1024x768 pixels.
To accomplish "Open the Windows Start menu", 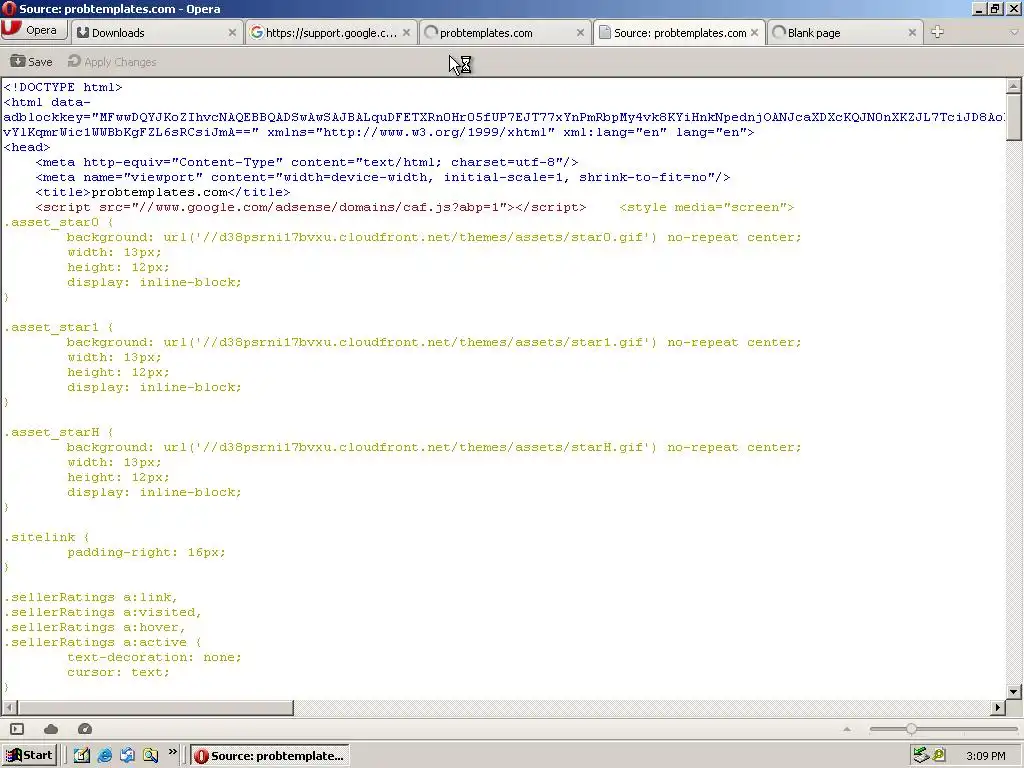I will (x=29, y=756).
